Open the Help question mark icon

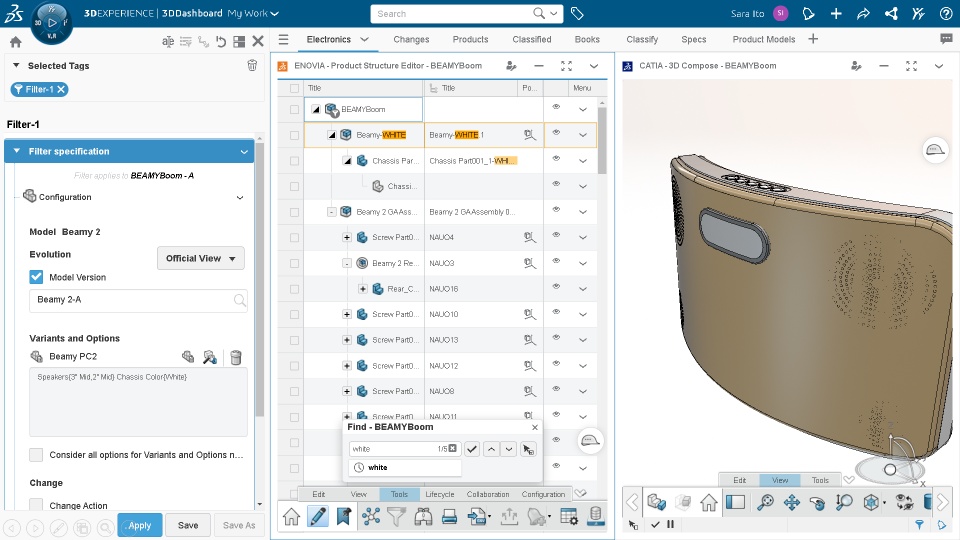[x=946, y=13]
